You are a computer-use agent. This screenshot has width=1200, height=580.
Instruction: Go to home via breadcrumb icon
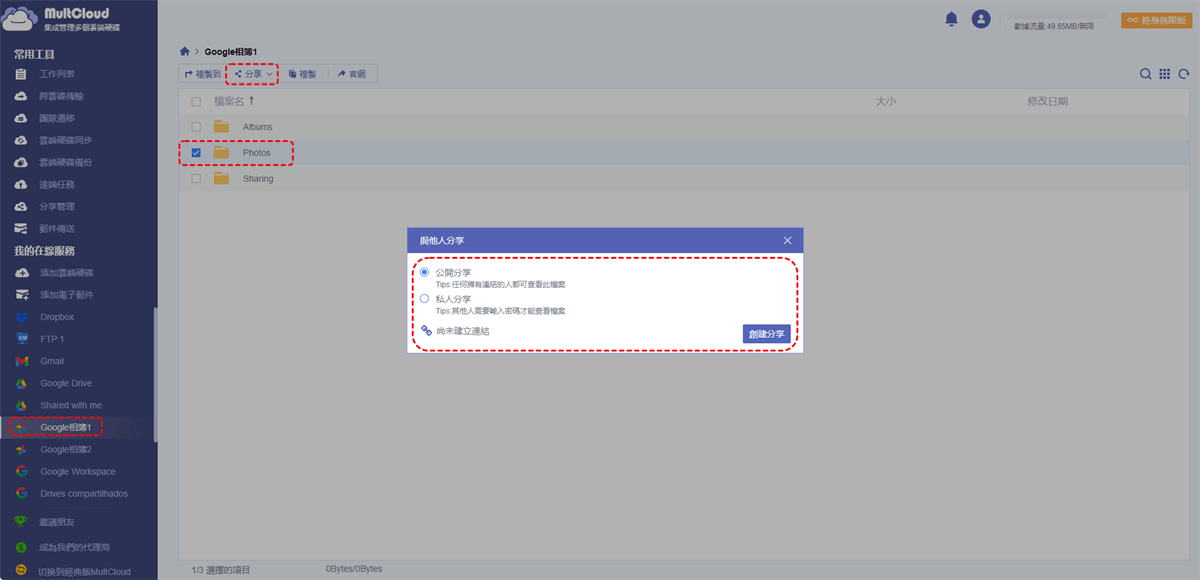(x=185, y=51)
